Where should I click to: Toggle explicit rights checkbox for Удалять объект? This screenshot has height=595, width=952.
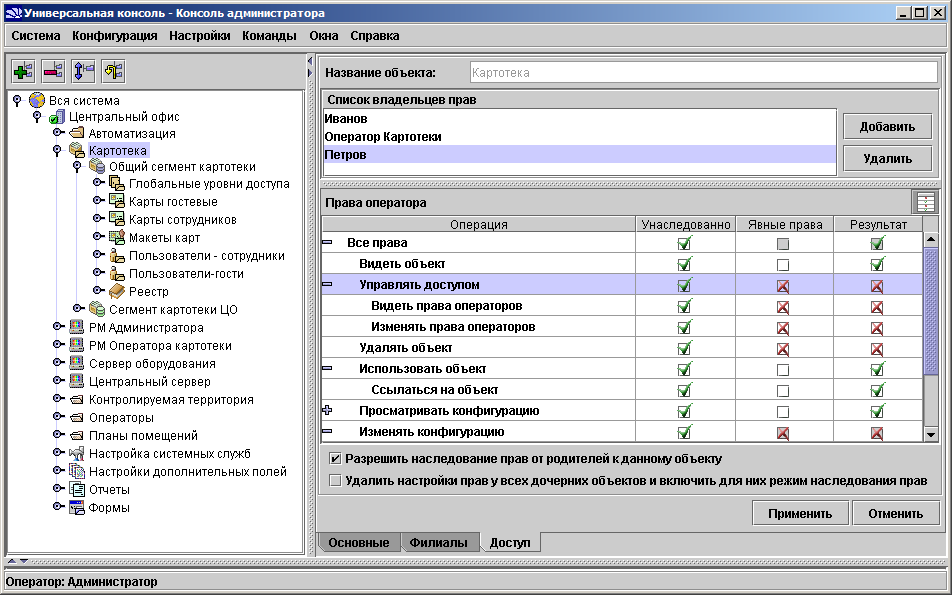(783, 349)
